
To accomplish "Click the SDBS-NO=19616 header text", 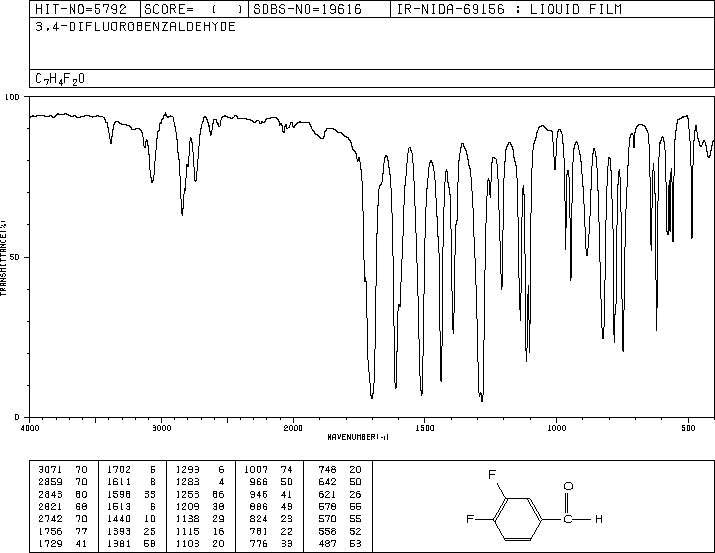I will pyautogui.click(x=307, y=9).
